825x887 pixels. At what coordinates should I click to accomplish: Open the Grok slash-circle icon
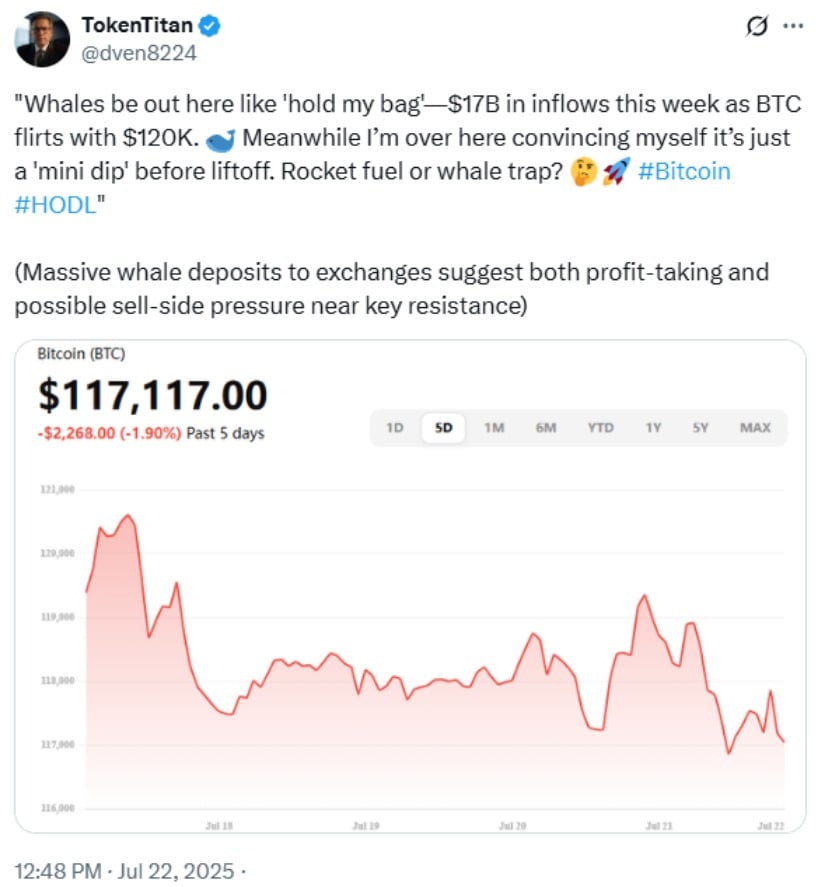[x=757, y=26]
